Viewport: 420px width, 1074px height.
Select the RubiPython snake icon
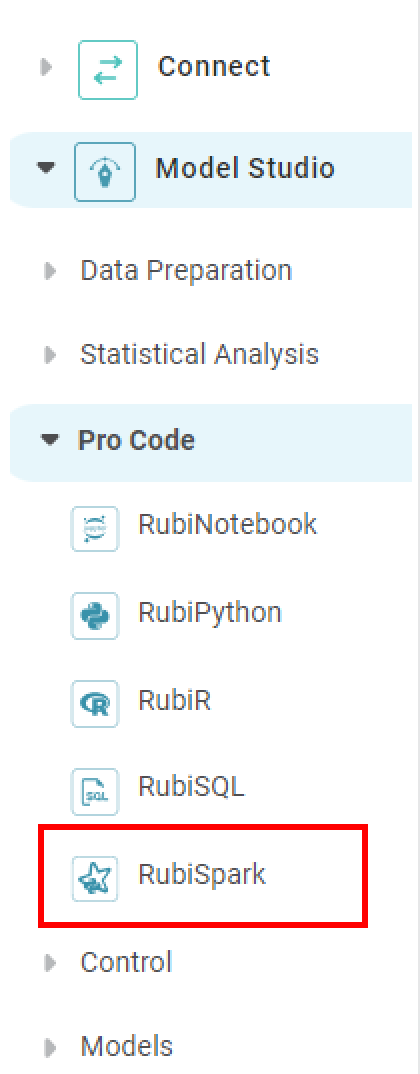[95, 616]
